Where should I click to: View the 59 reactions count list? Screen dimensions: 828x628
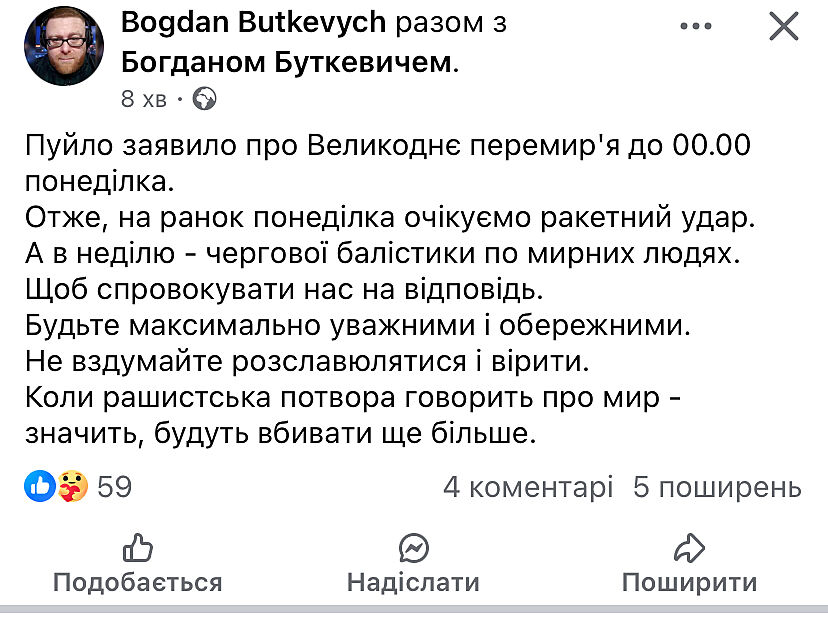[x=115, y=487]
